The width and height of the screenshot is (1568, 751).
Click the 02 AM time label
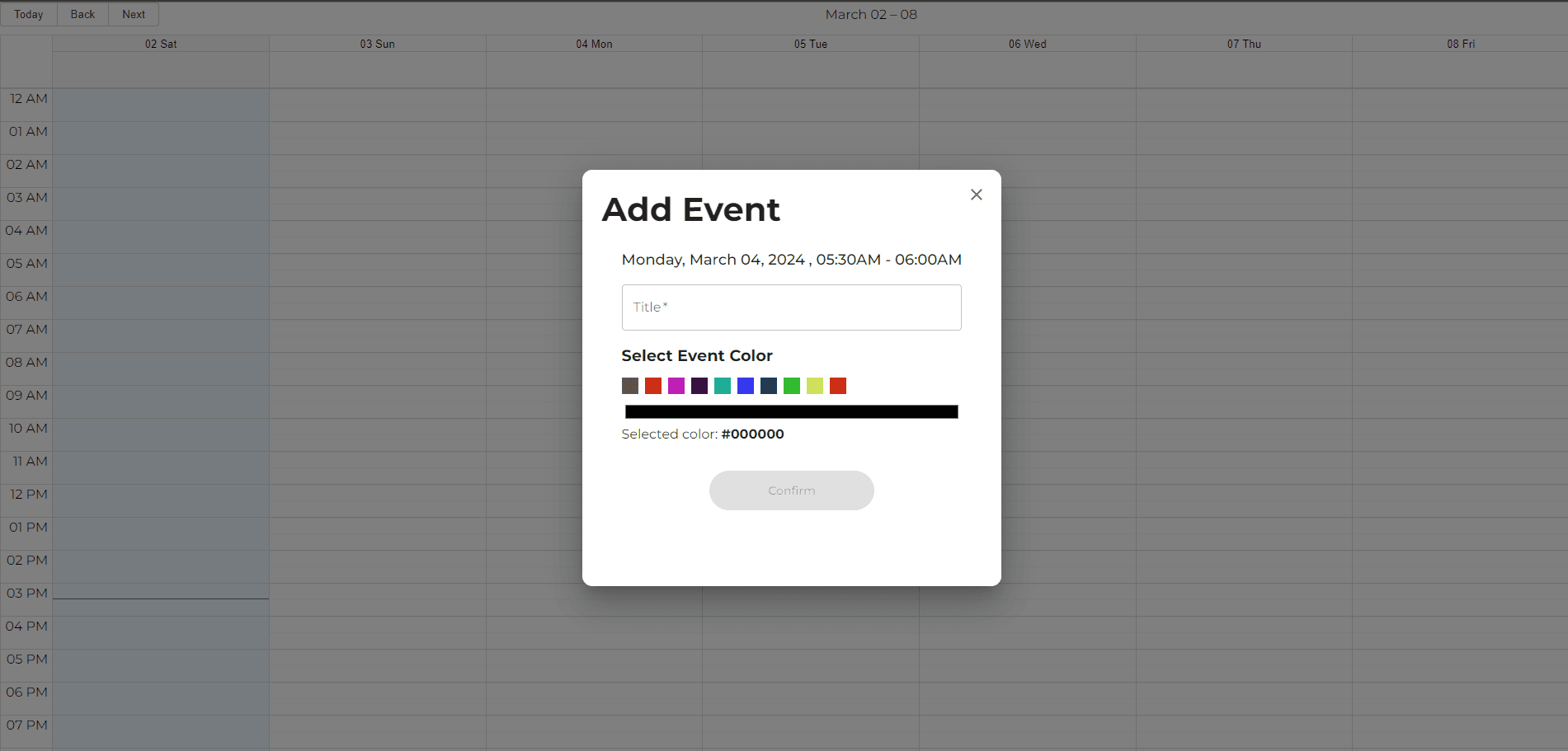tap(27, 164)
